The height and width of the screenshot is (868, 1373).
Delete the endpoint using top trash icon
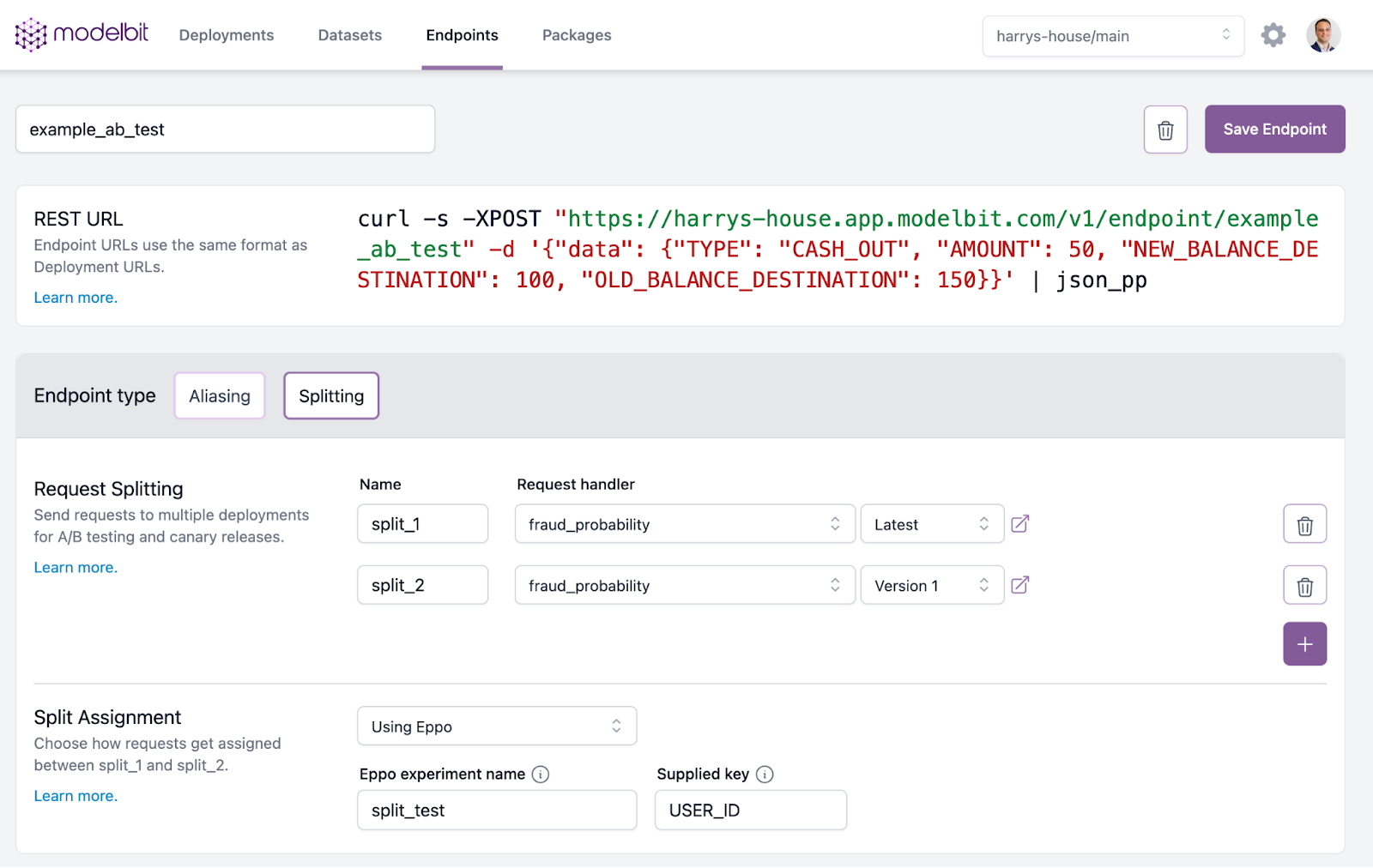[x=1164, y=130]
